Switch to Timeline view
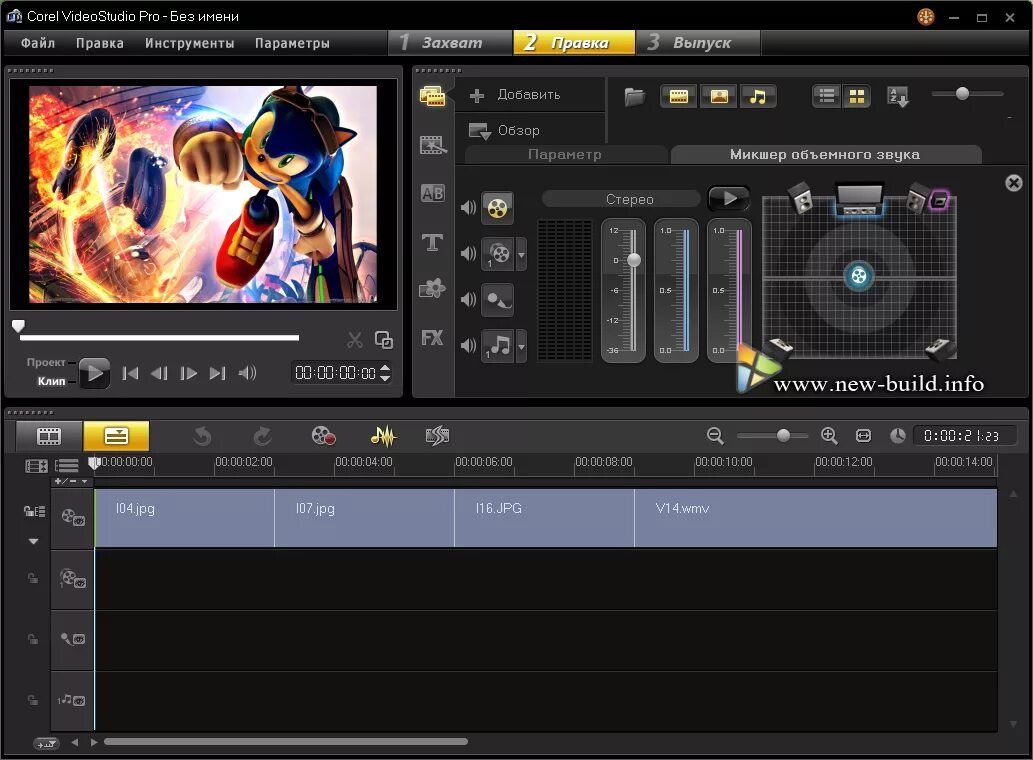The image size is (1033, 760). click(x=116, y=435)
